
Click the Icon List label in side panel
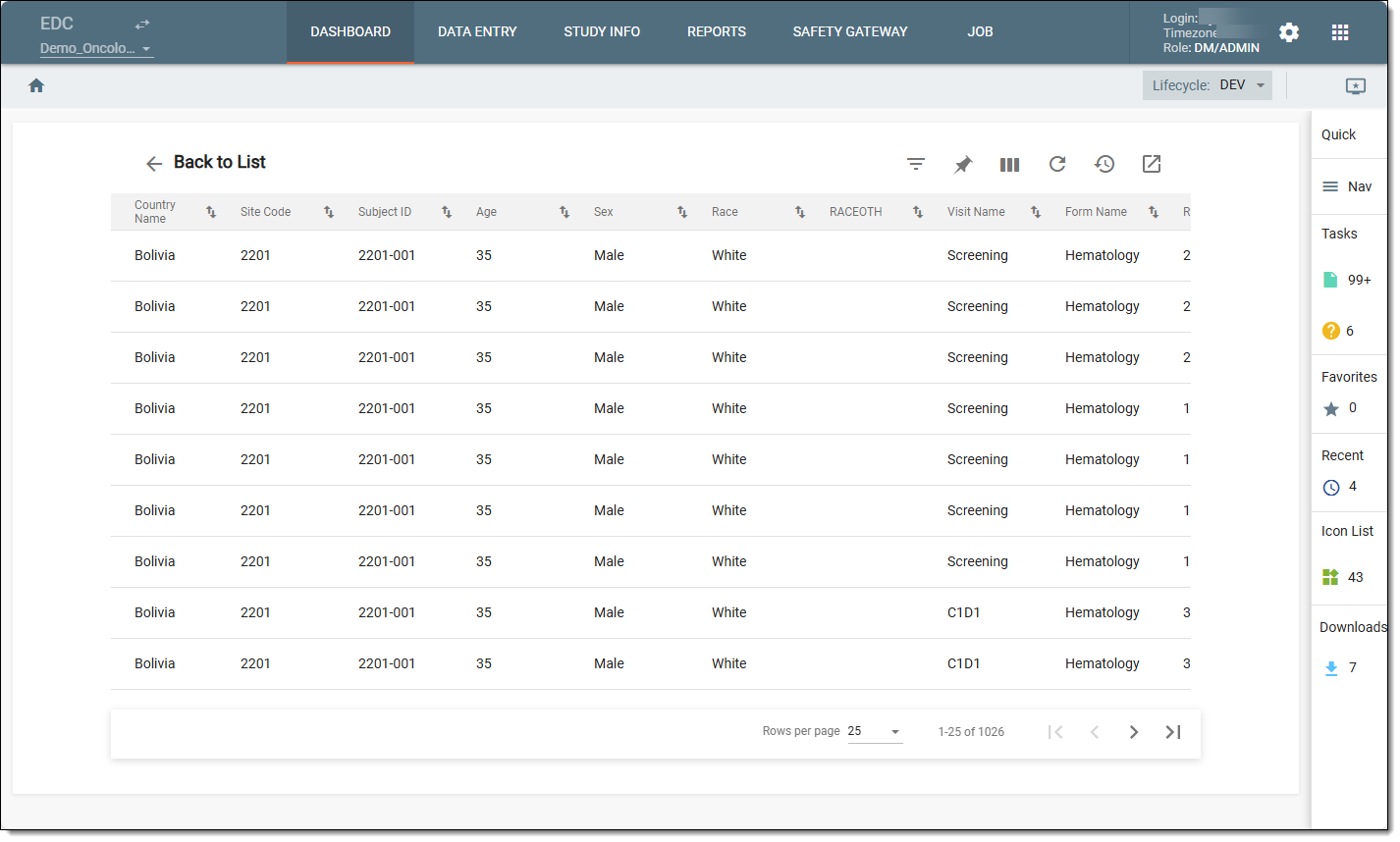(x=1347, y=531)
